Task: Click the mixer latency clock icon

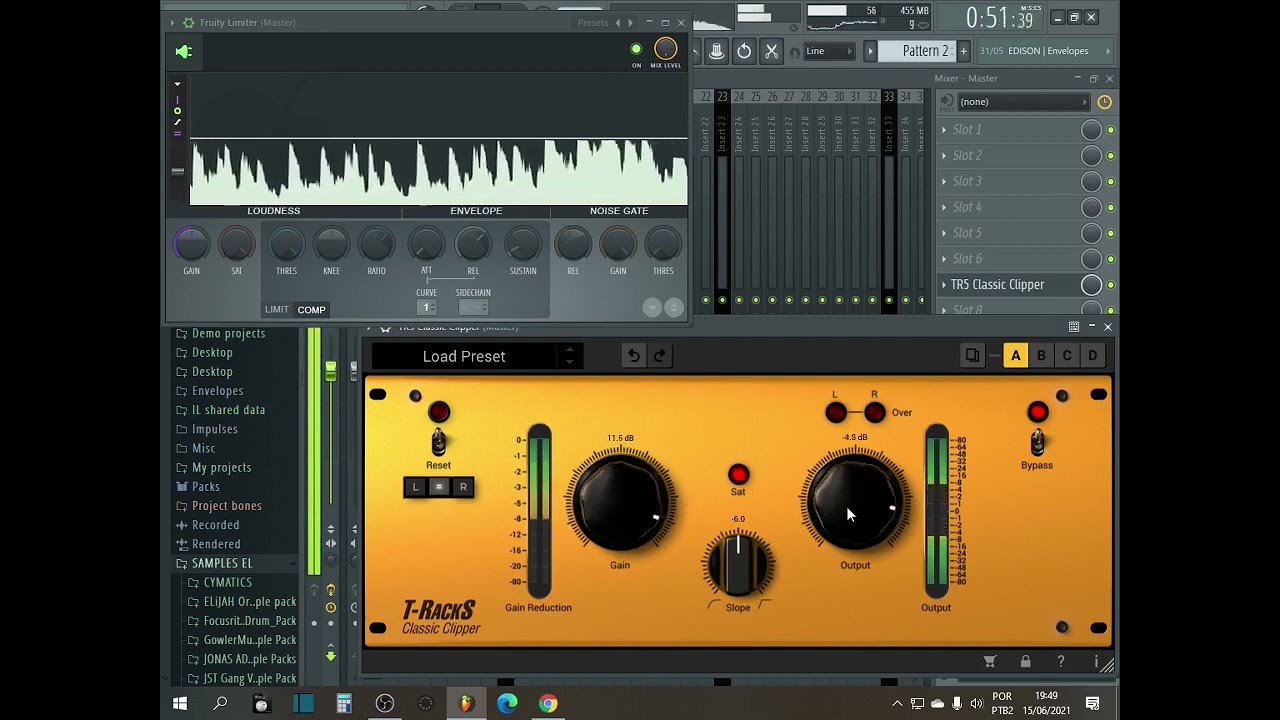Action: coord(1104,102)
